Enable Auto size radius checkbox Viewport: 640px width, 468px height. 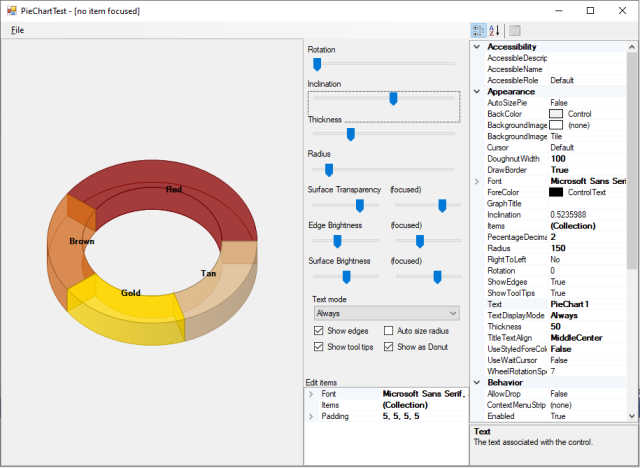click(x=389, y=331)
